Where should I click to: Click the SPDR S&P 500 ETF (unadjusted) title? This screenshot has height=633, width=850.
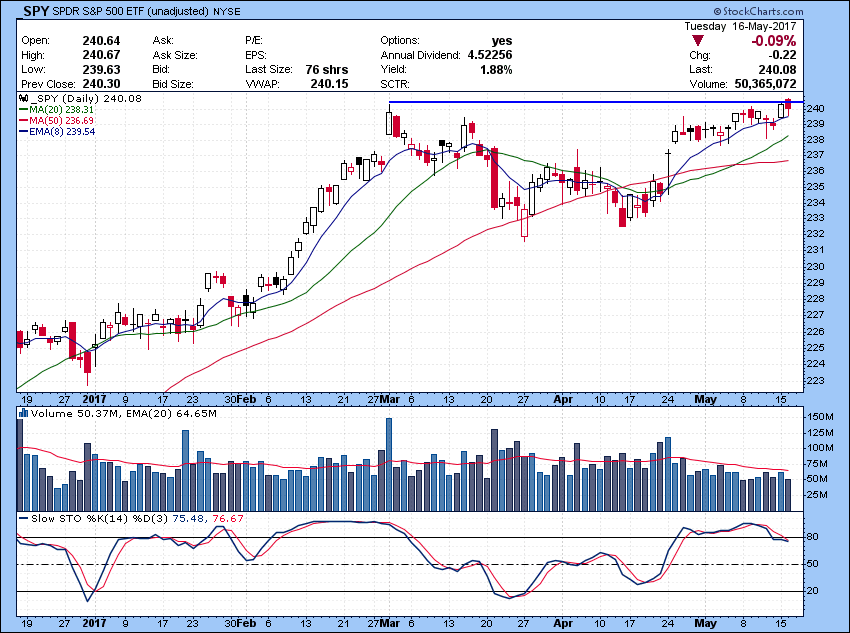pyautogui.click(x=130, y=11)
